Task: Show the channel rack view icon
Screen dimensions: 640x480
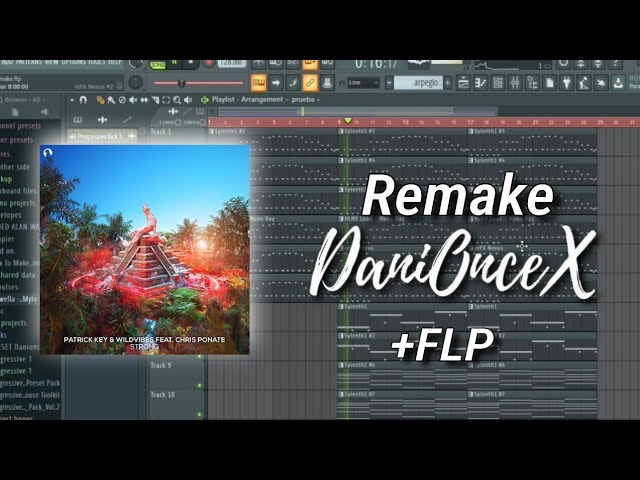Action: (x=498, y=83)
